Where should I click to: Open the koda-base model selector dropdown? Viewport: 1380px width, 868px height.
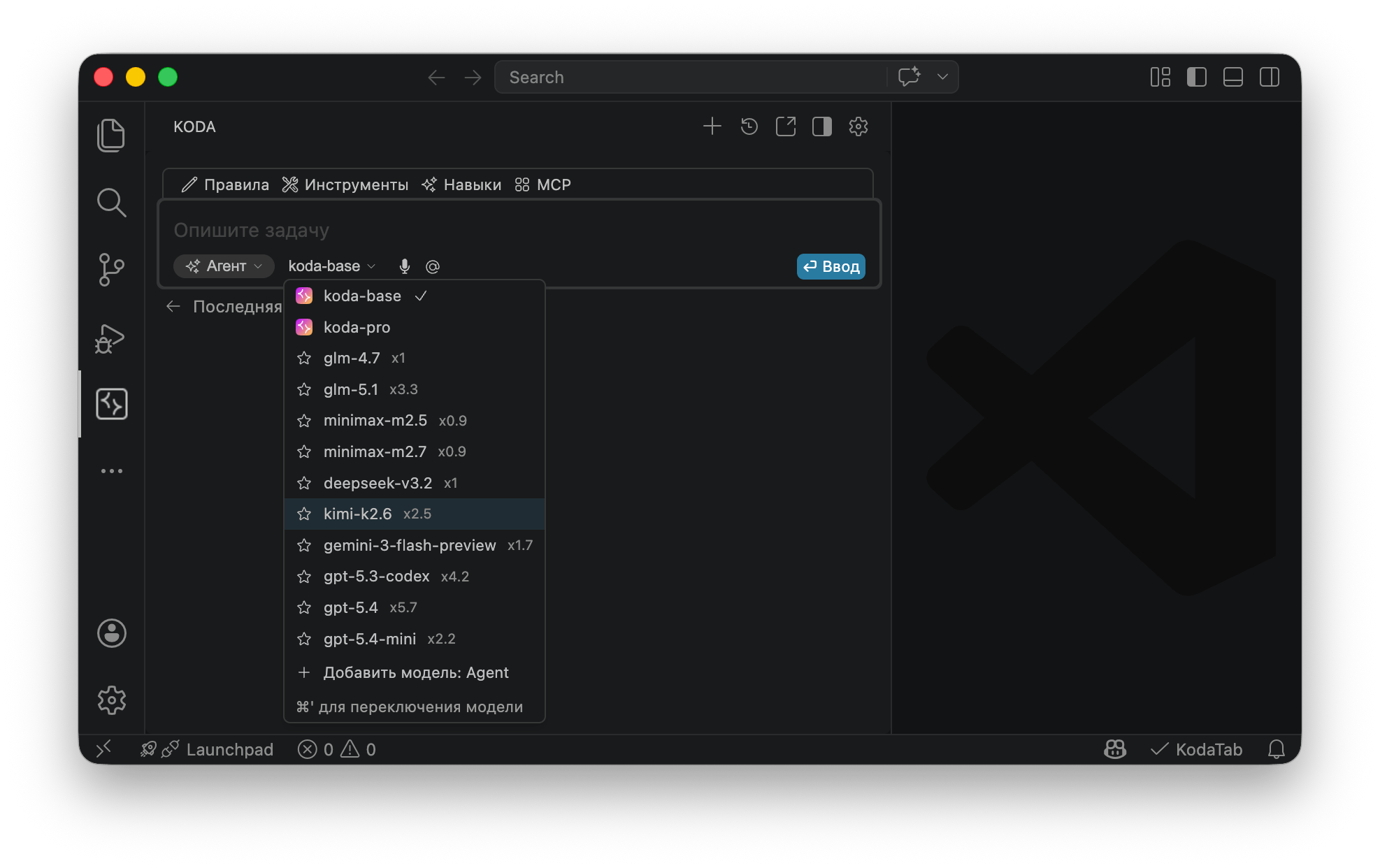[332, 266]
